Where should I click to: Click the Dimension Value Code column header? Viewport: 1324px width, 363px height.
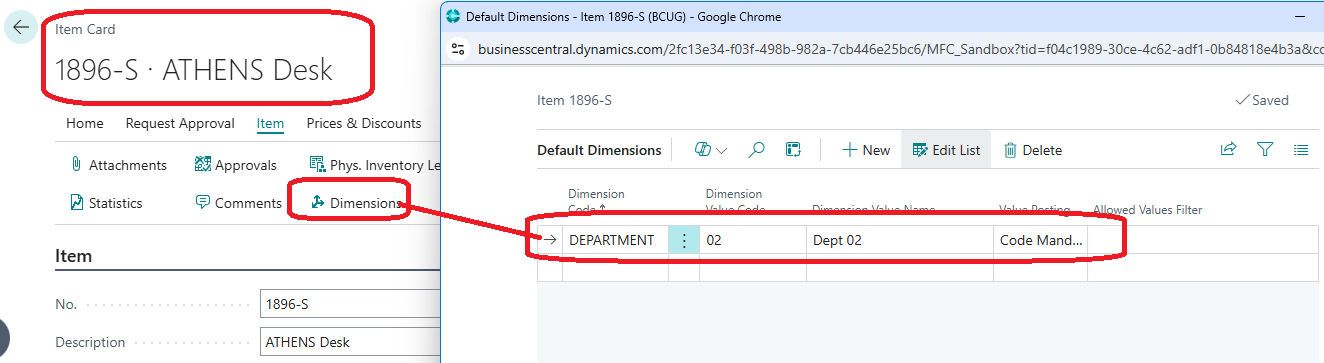(x=736, y=202)
